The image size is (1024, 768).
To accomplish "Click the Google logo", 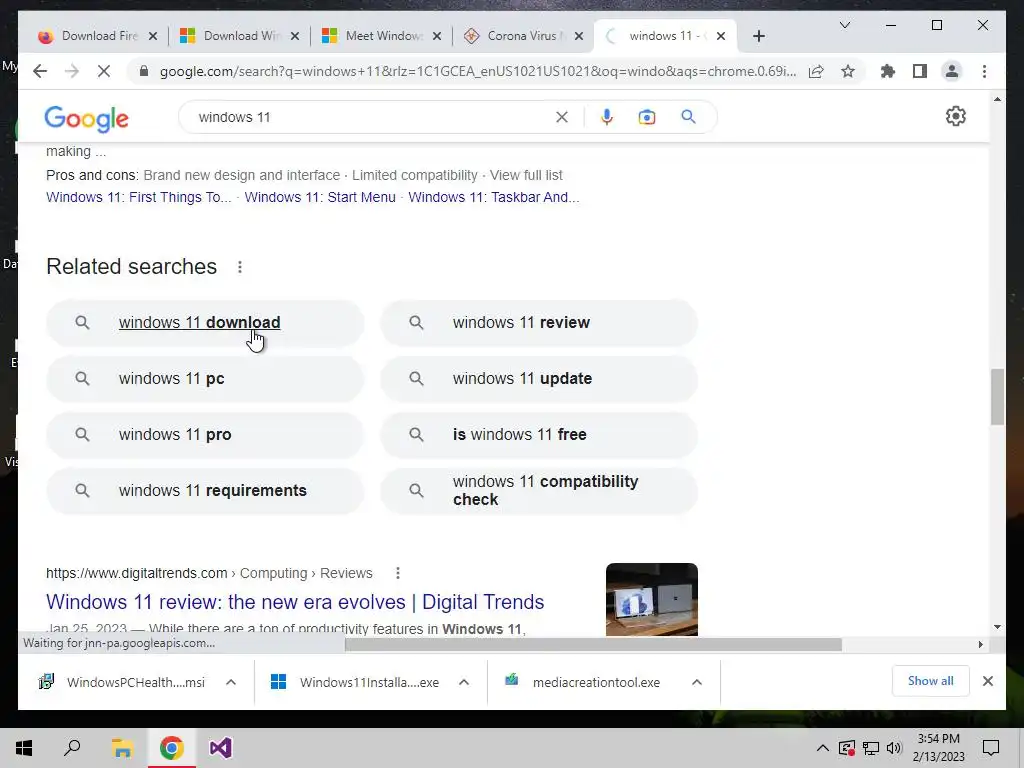I will point(86,118).
